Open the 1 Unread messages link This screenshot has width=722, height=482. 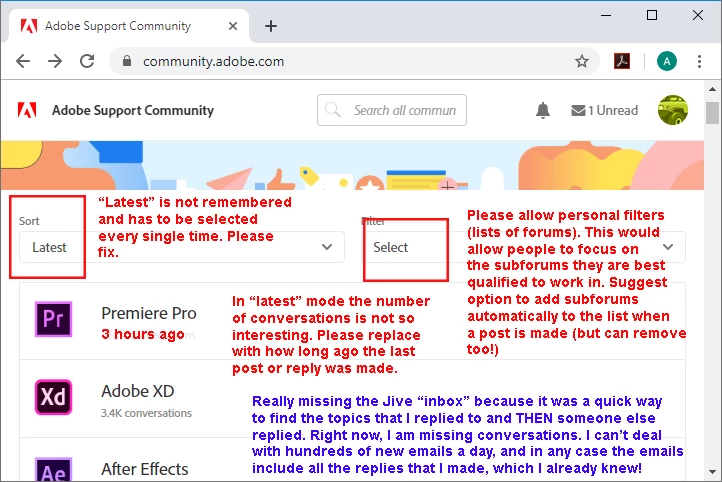[x=604, y=110]
